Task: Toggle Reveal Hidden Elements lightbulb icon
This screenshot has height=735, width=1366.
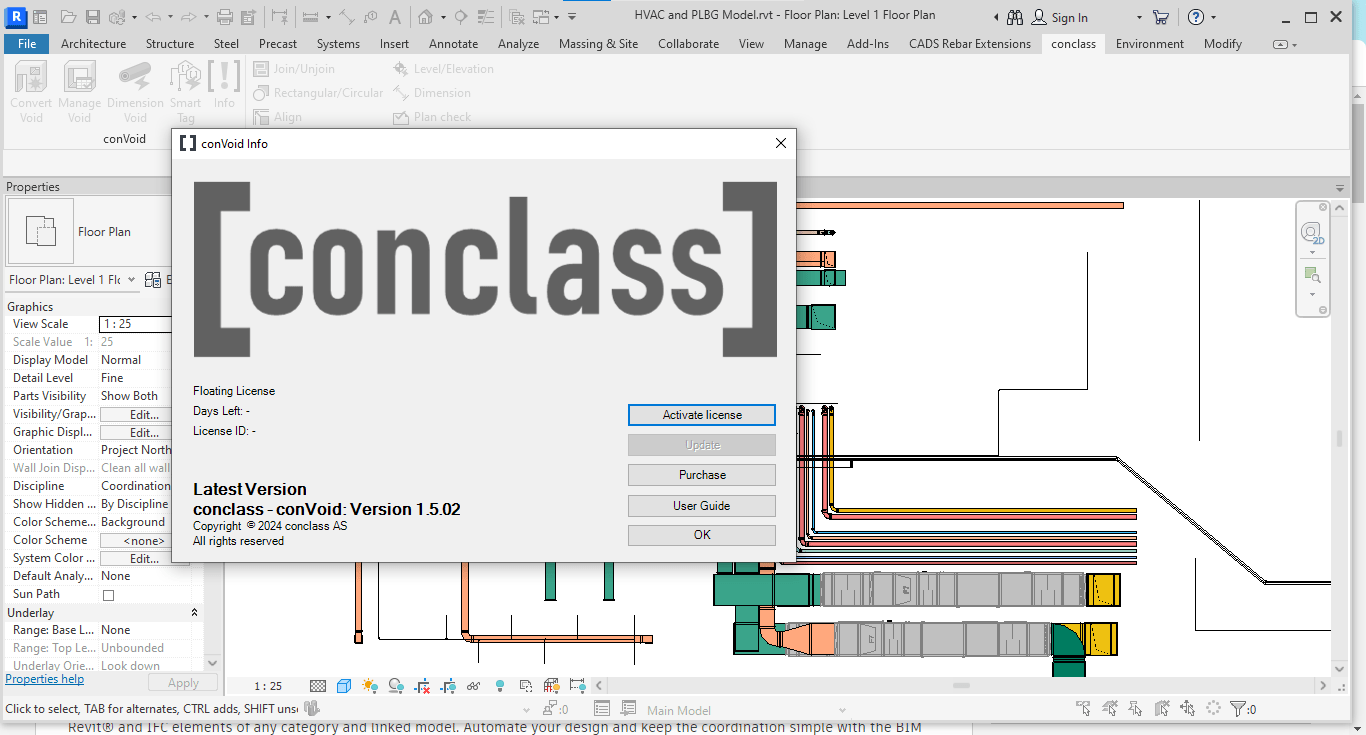Action: point(500,686)
